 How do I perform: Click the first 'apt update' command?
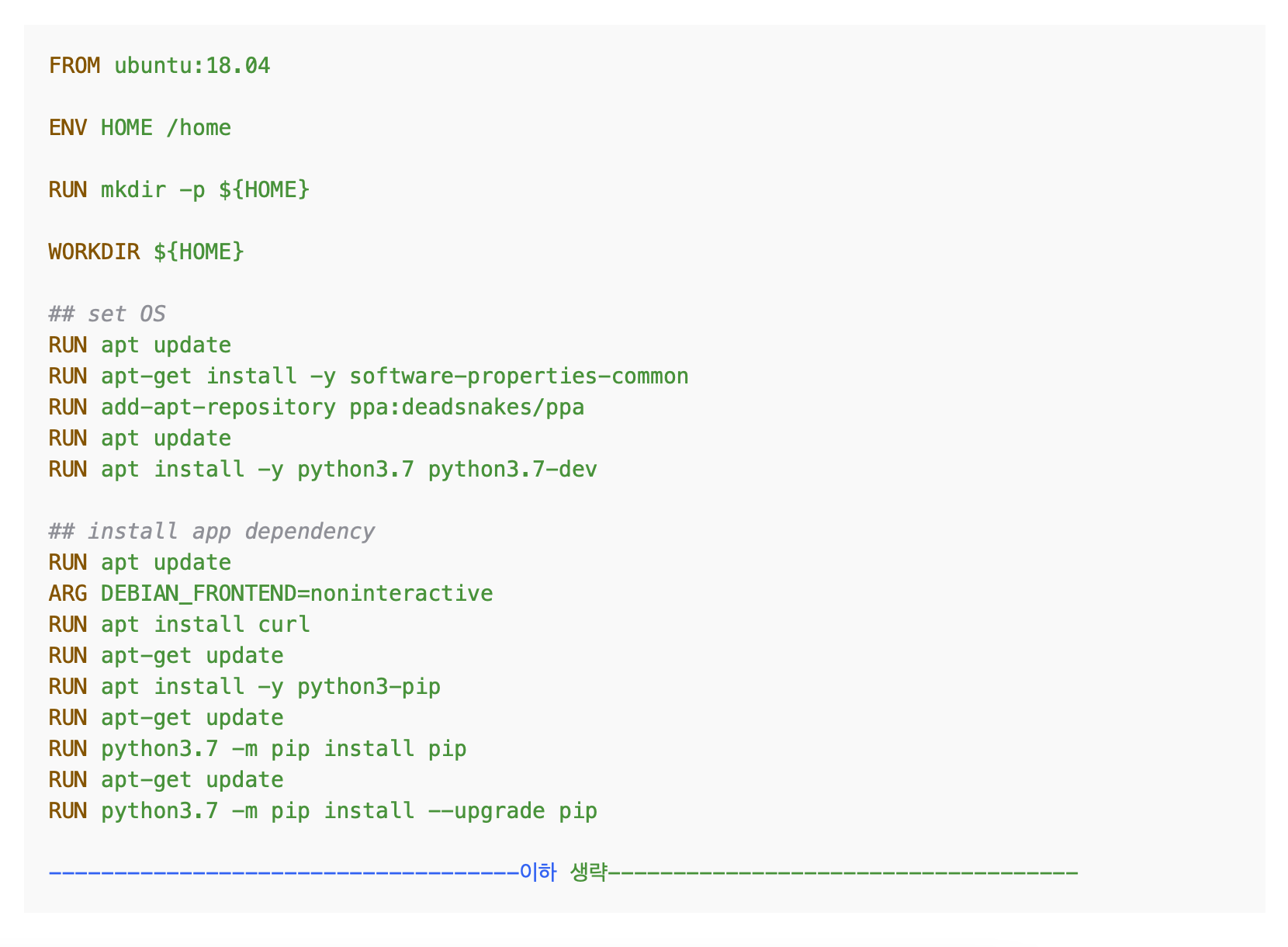(x=166, y=345)
